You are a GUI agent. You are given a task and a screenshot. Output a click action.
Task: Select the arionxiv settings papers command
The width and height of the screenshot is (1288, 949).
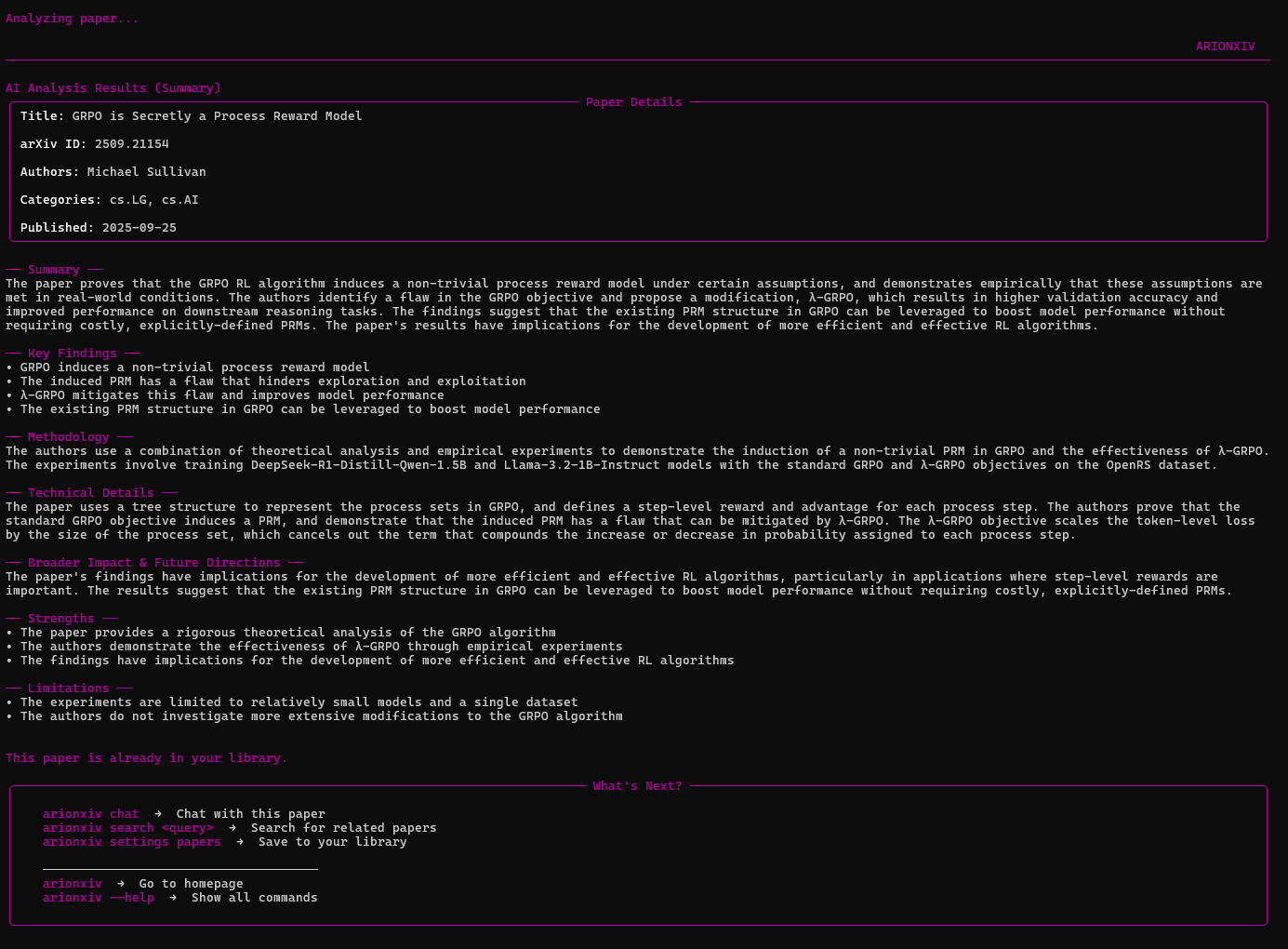(131, 842)
